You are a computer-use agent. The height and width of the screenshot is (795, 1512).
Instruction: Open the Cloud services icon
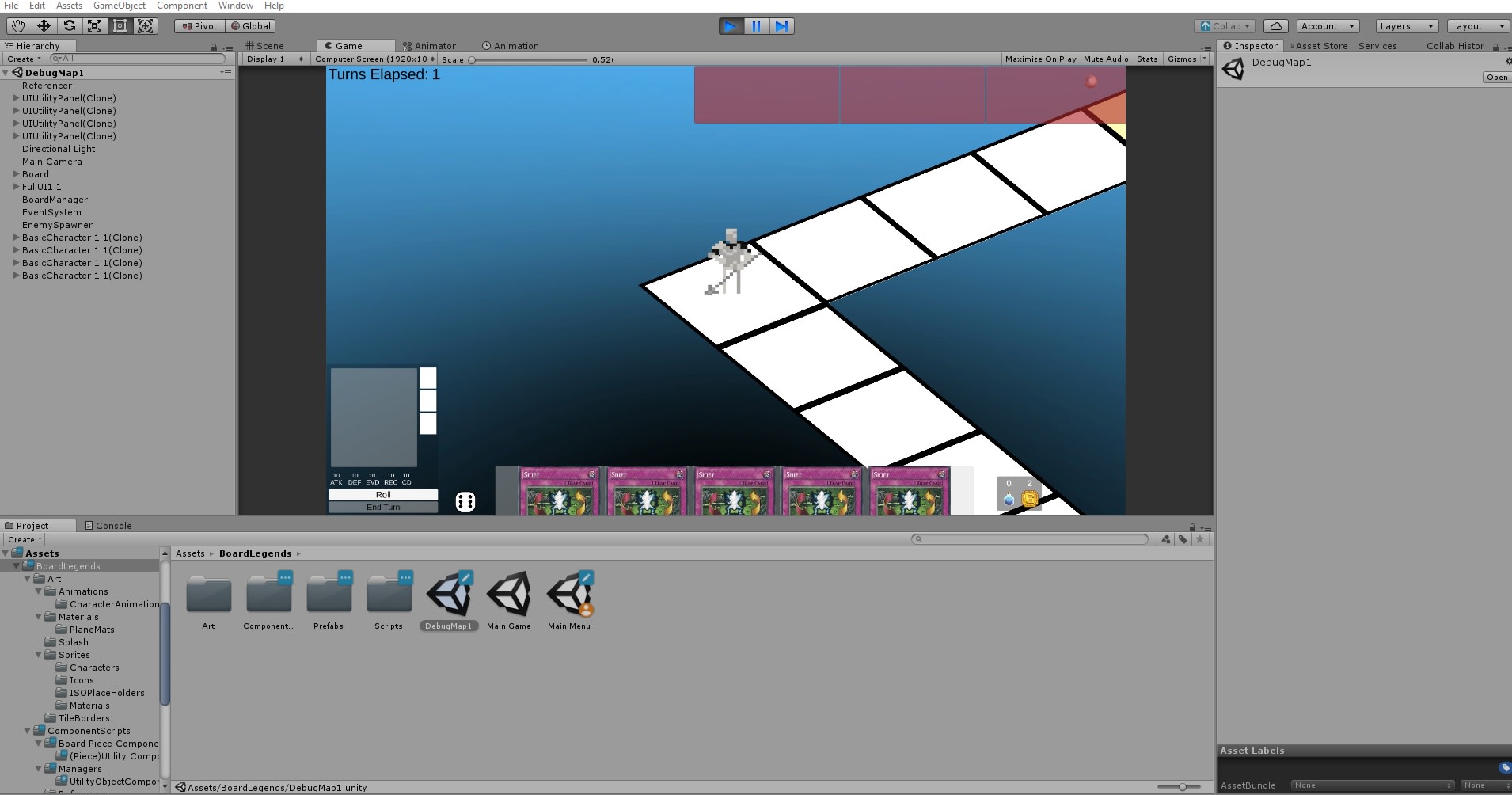pyautogui.click(x=1275, y=26)
